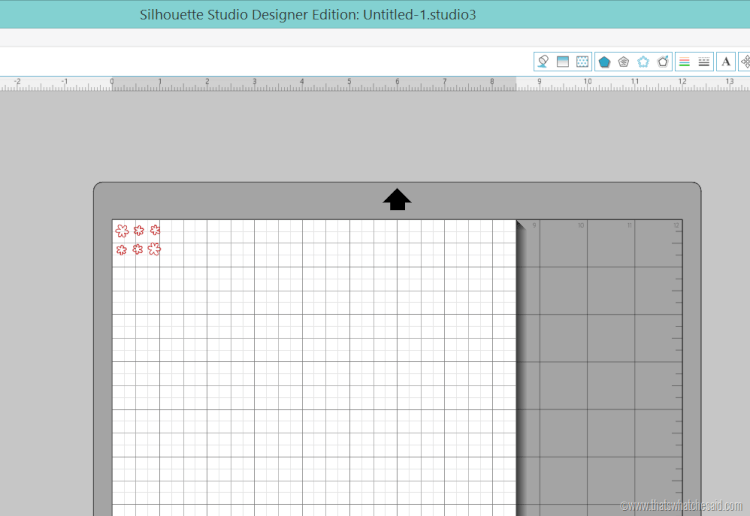750x516 pixels.
Task: Select the top-middle red flower shape
Action: click(x=139, y=231)
